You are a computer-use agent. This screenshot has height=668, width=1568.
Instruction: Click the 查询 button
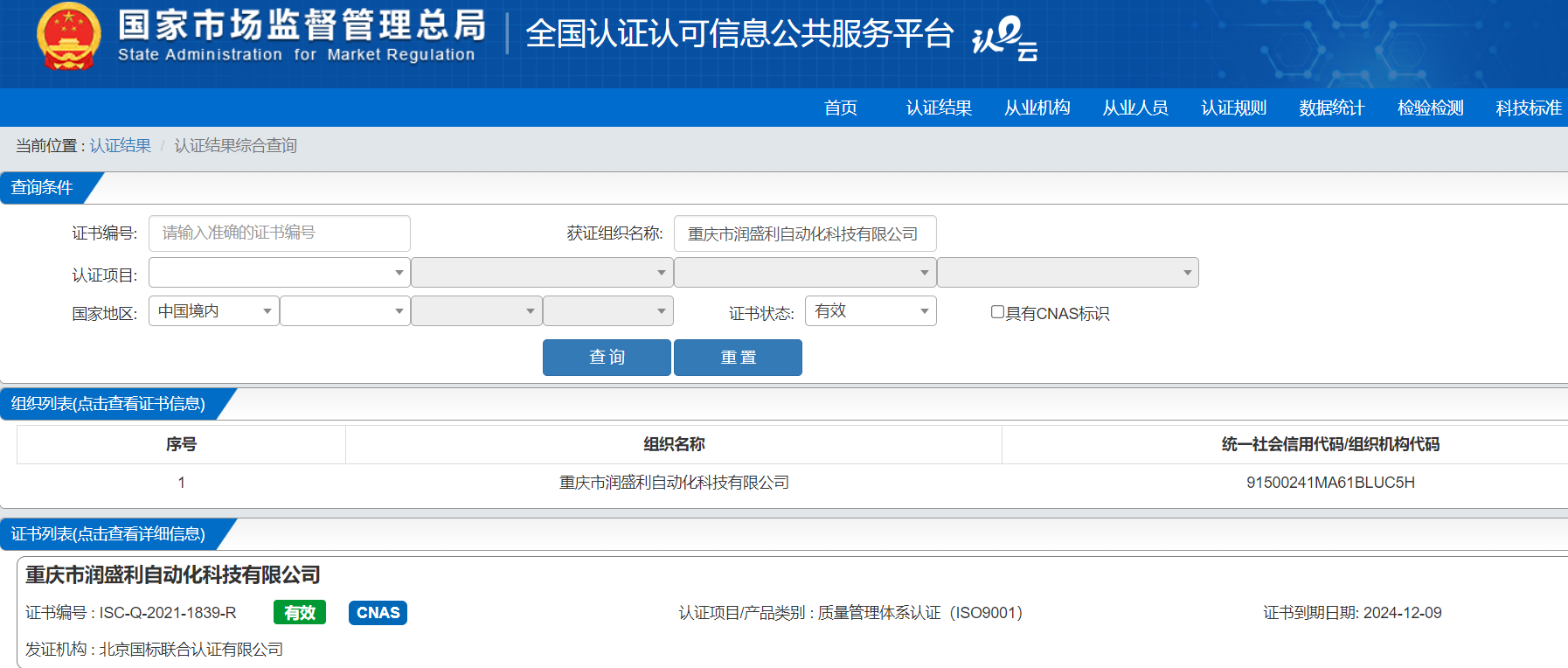point(607,358)
